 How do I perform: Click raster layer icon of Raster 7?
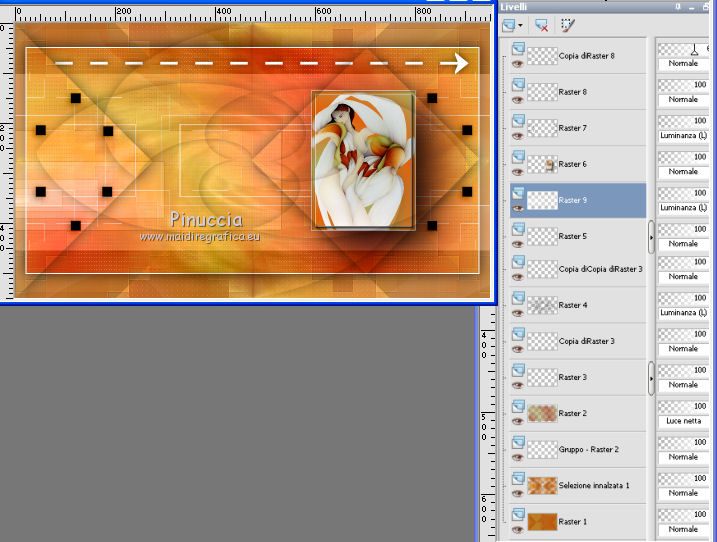[518, 120]
